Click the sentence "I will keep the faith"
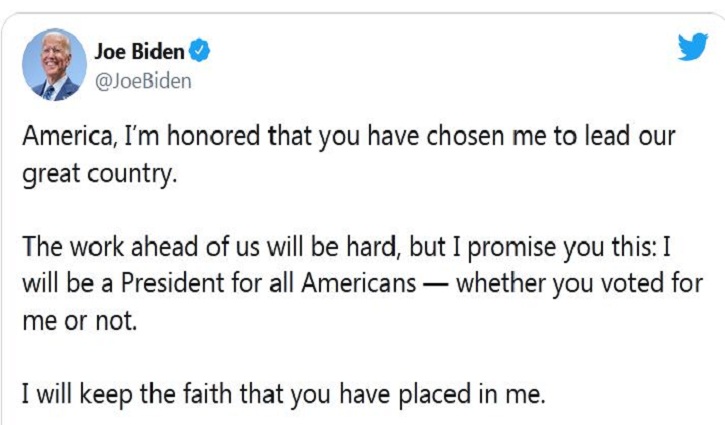This screenshot has height=425, width=725. pos(283,394)
